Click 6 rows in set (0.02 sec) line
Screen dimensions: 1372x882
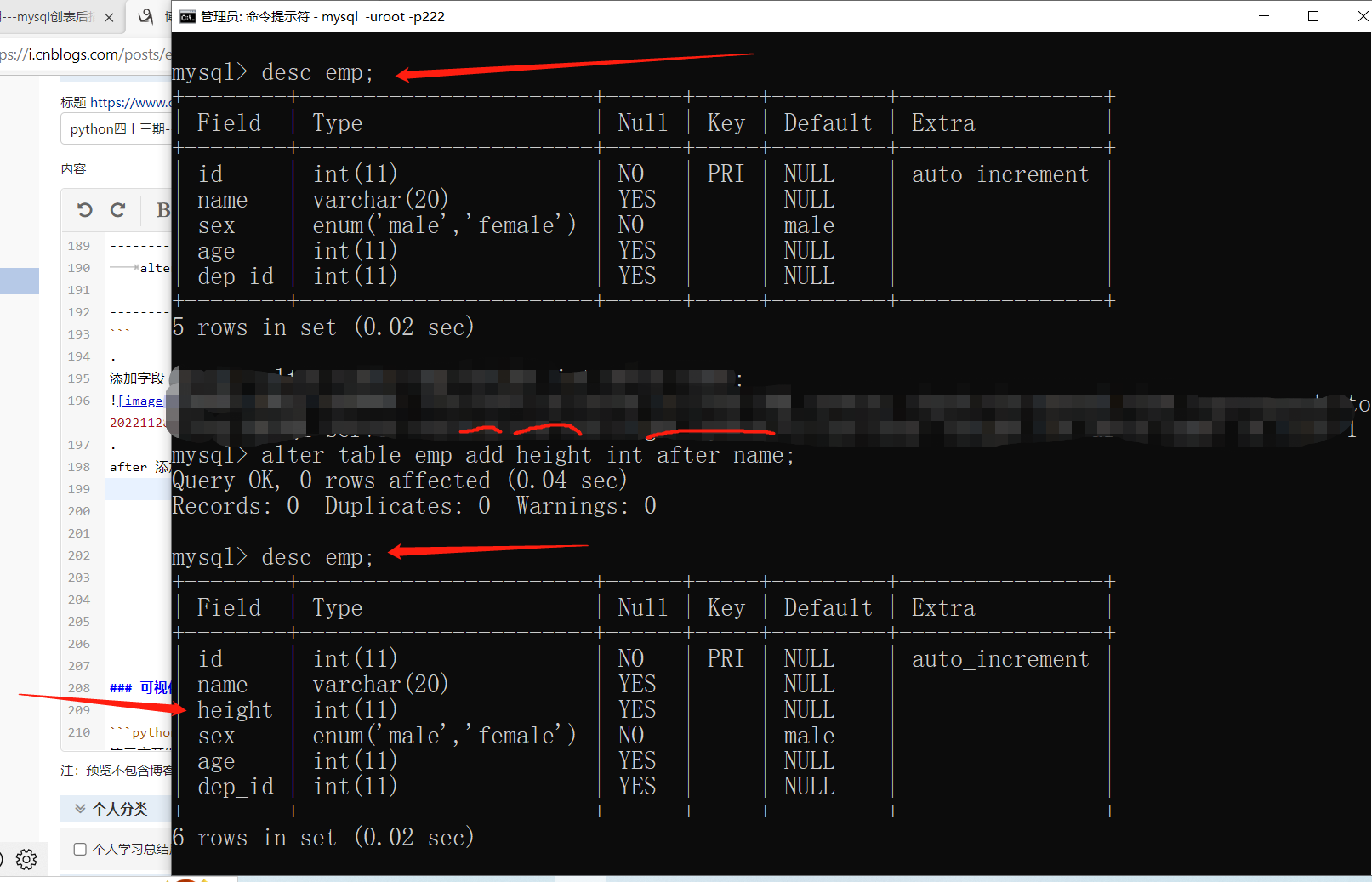tap(323, 838)
